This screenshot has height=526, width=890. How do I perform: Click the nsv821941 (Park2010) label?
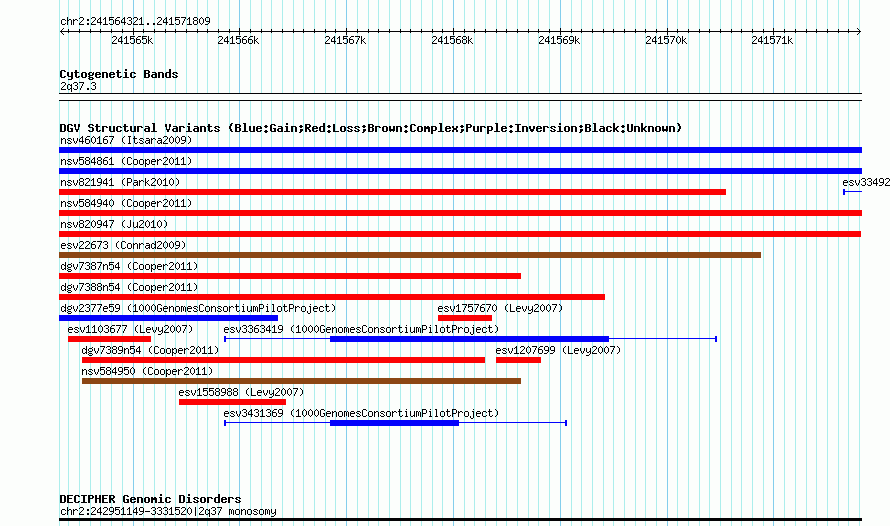click(x=120, y=182)
